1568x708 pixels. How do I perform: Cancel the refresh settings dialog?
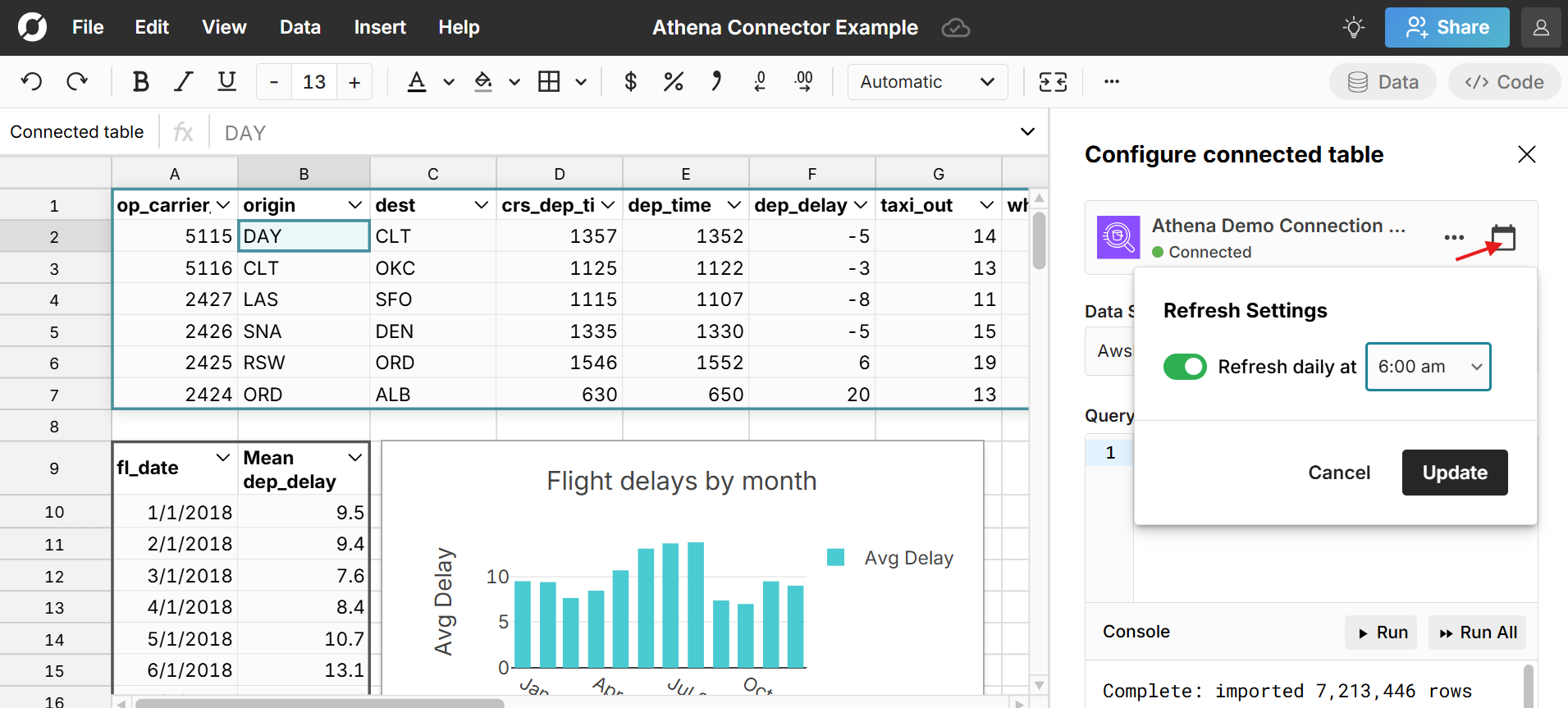[x=1338, y=473]
